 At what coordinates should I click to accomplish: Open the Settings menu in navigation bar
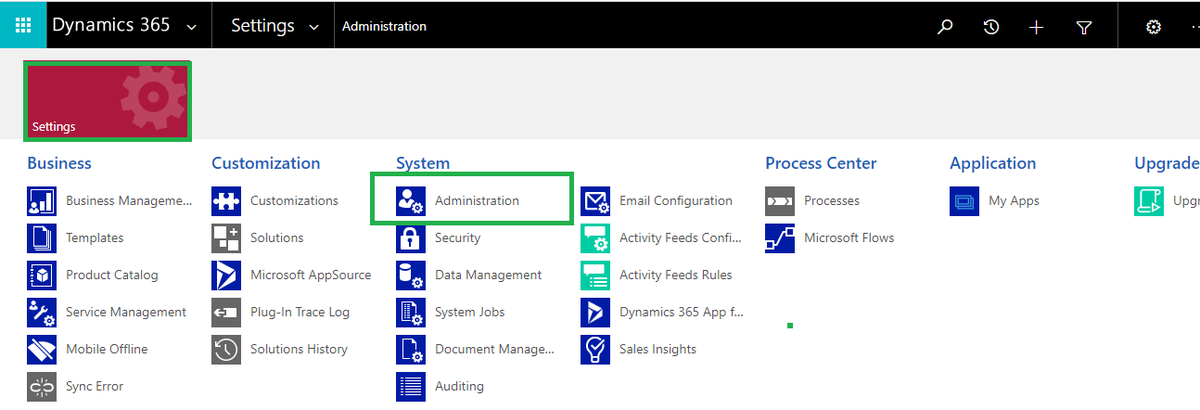pos(263,26)
